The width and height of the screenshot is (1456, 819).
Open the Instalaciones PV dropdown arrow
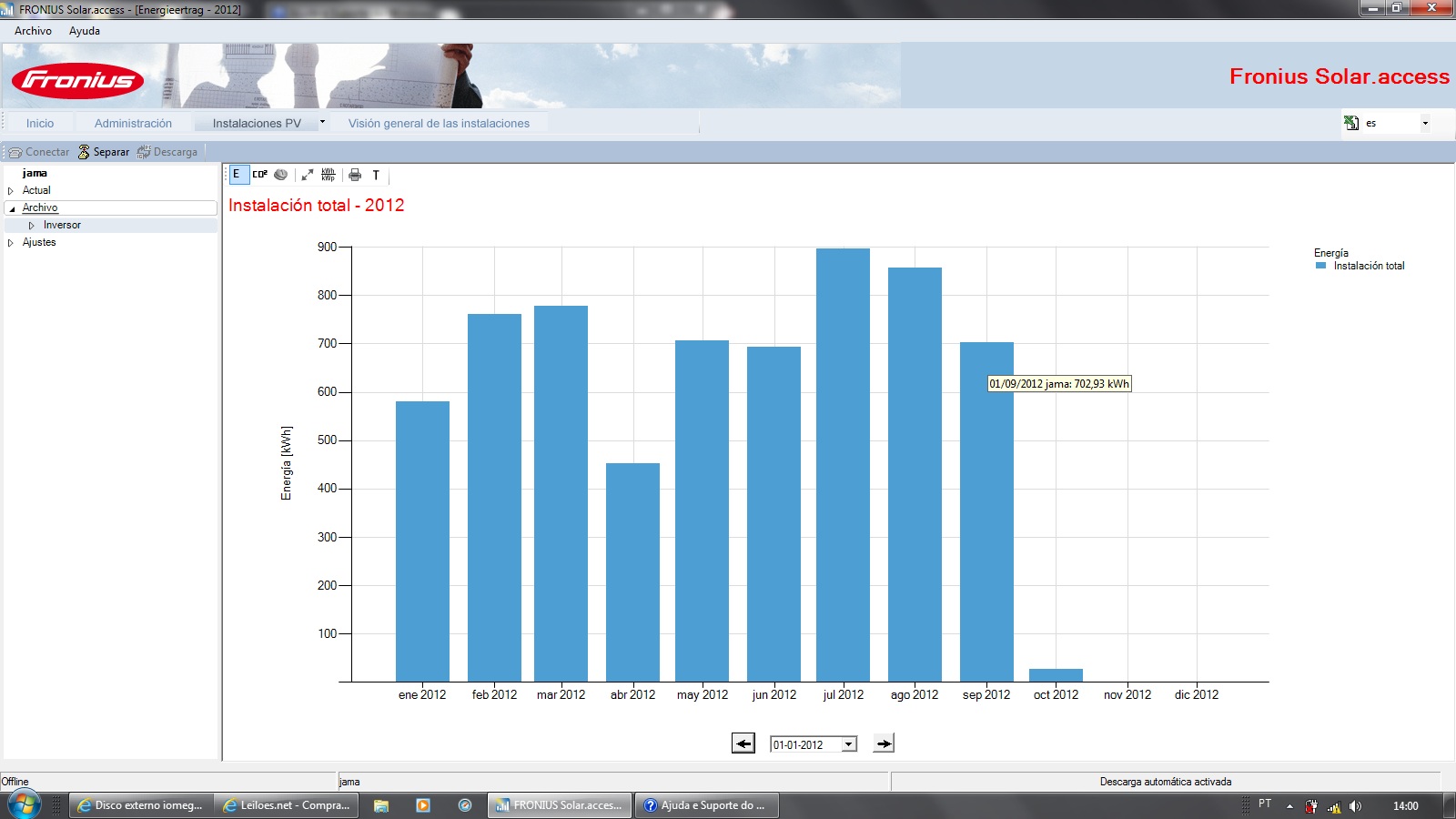pos(322,122)
